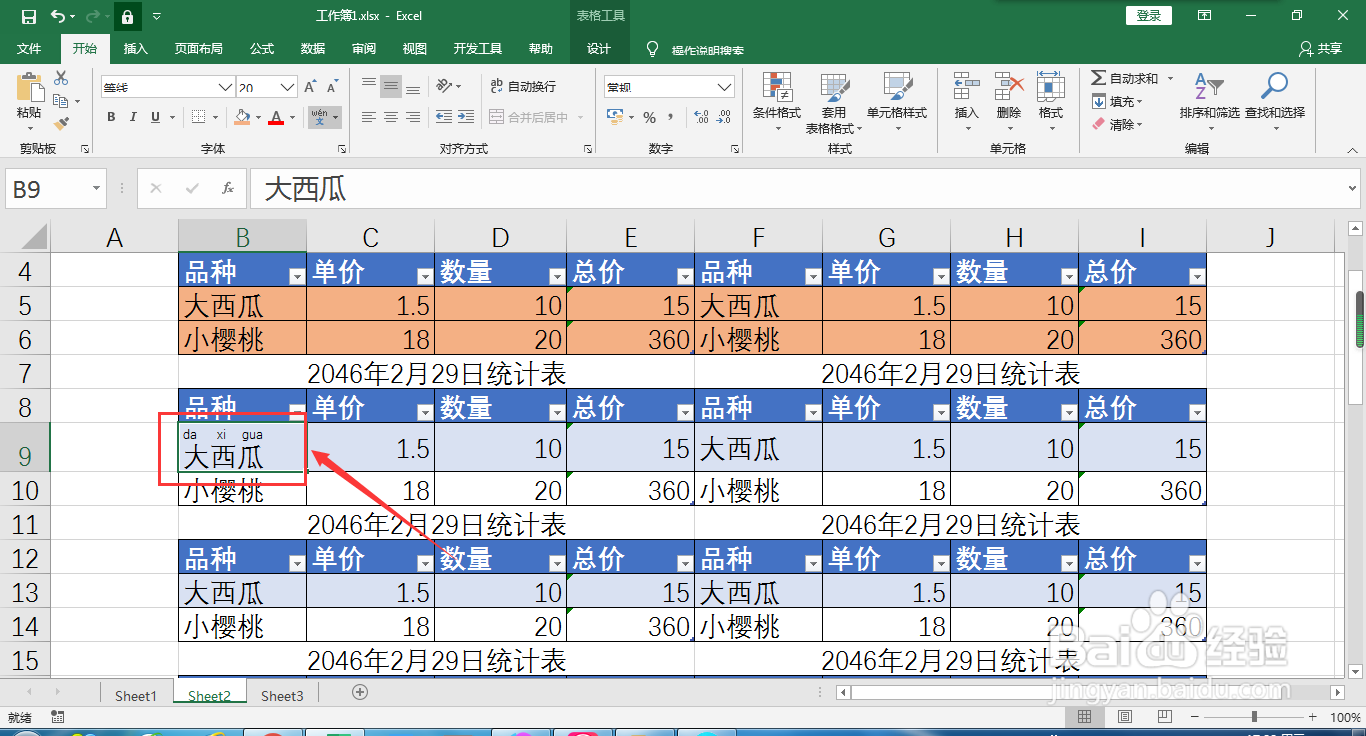1366x736 pixels.
Task: Click the new sheet plus button
Action: tap(359, 692)
